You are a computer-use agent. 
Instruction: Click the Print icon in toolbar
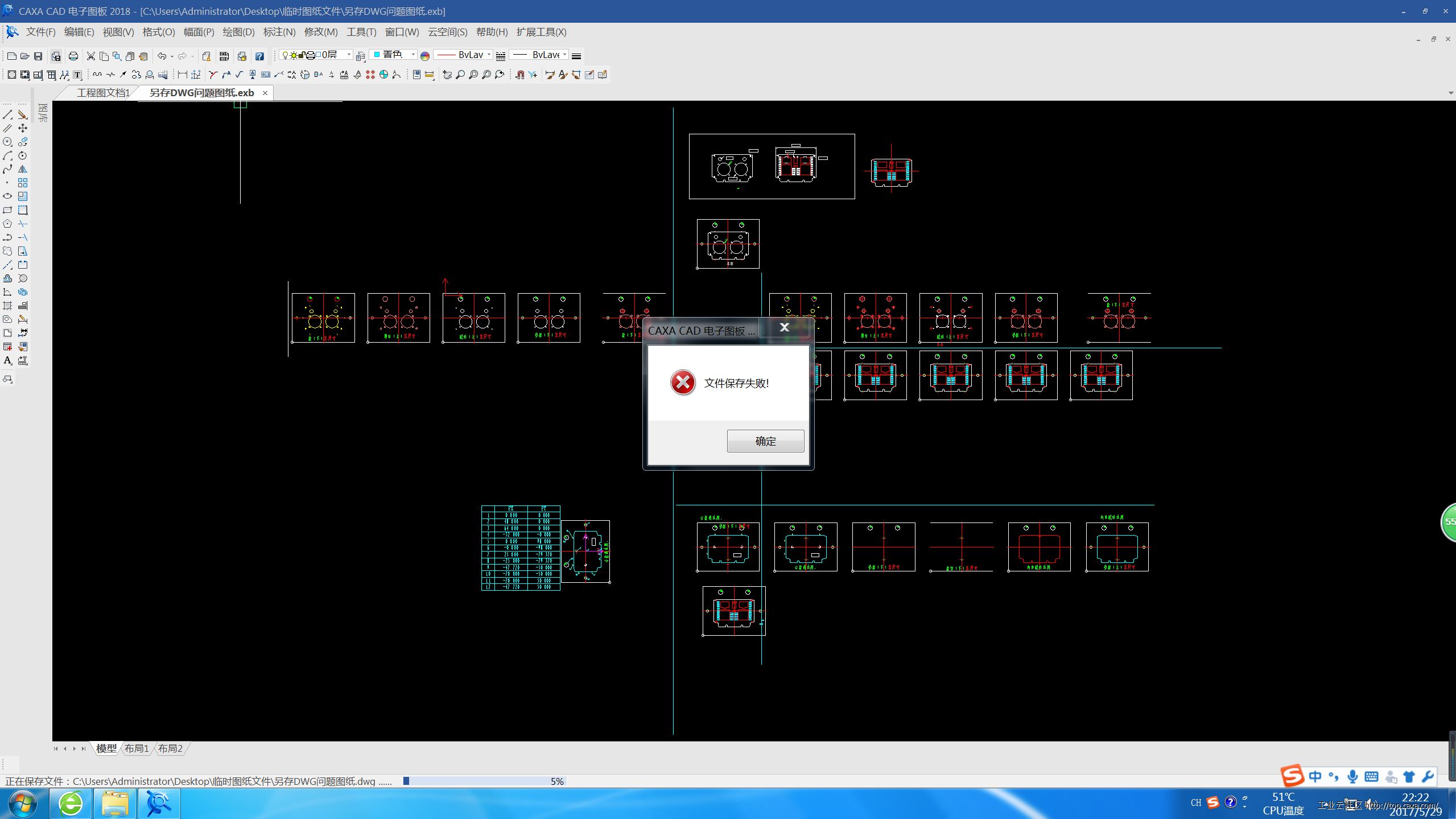(73, 56)
